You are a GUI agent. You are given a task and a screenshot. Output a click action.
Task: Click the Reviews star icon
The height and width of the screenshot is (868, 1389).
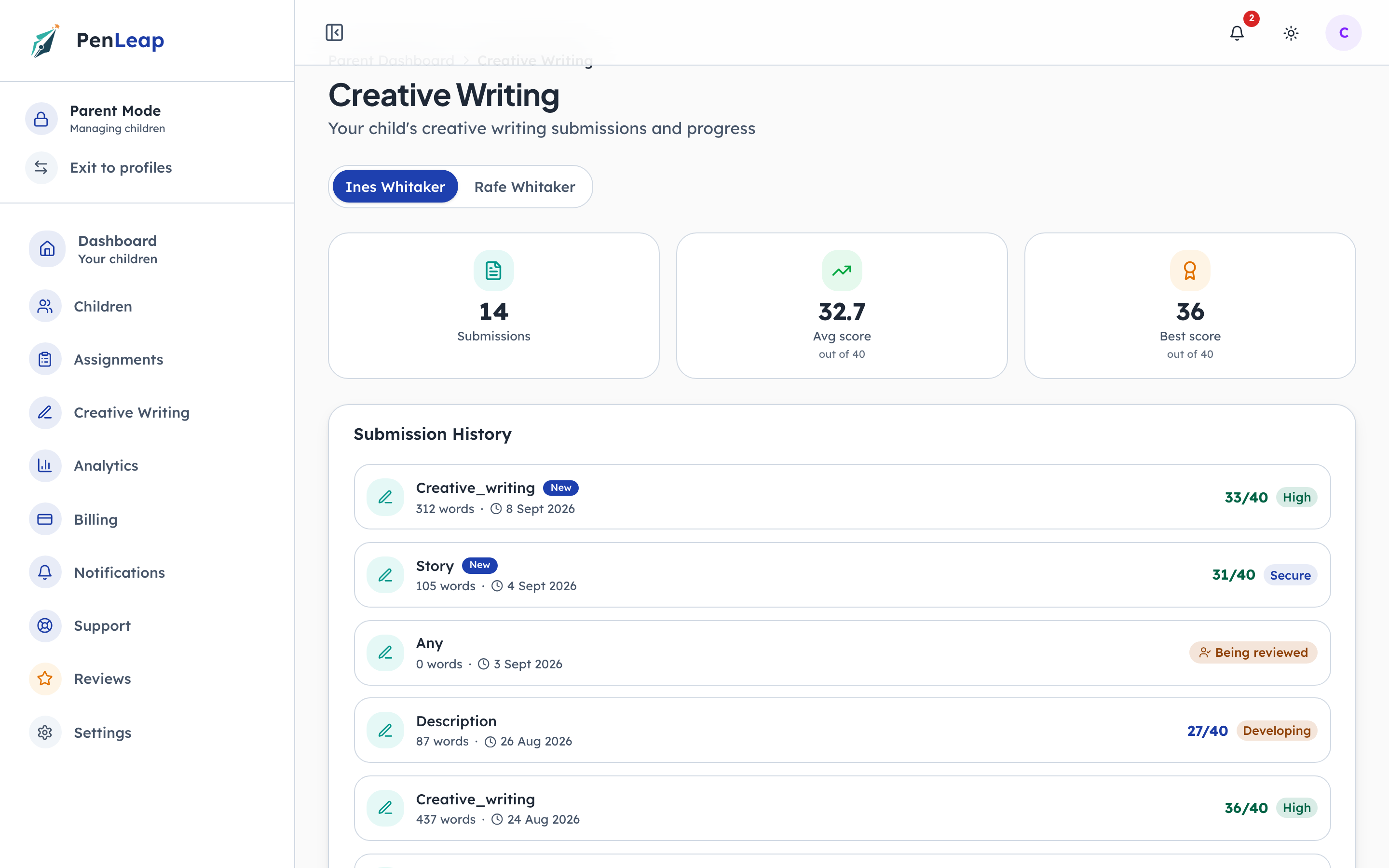(x=45, y=678)
